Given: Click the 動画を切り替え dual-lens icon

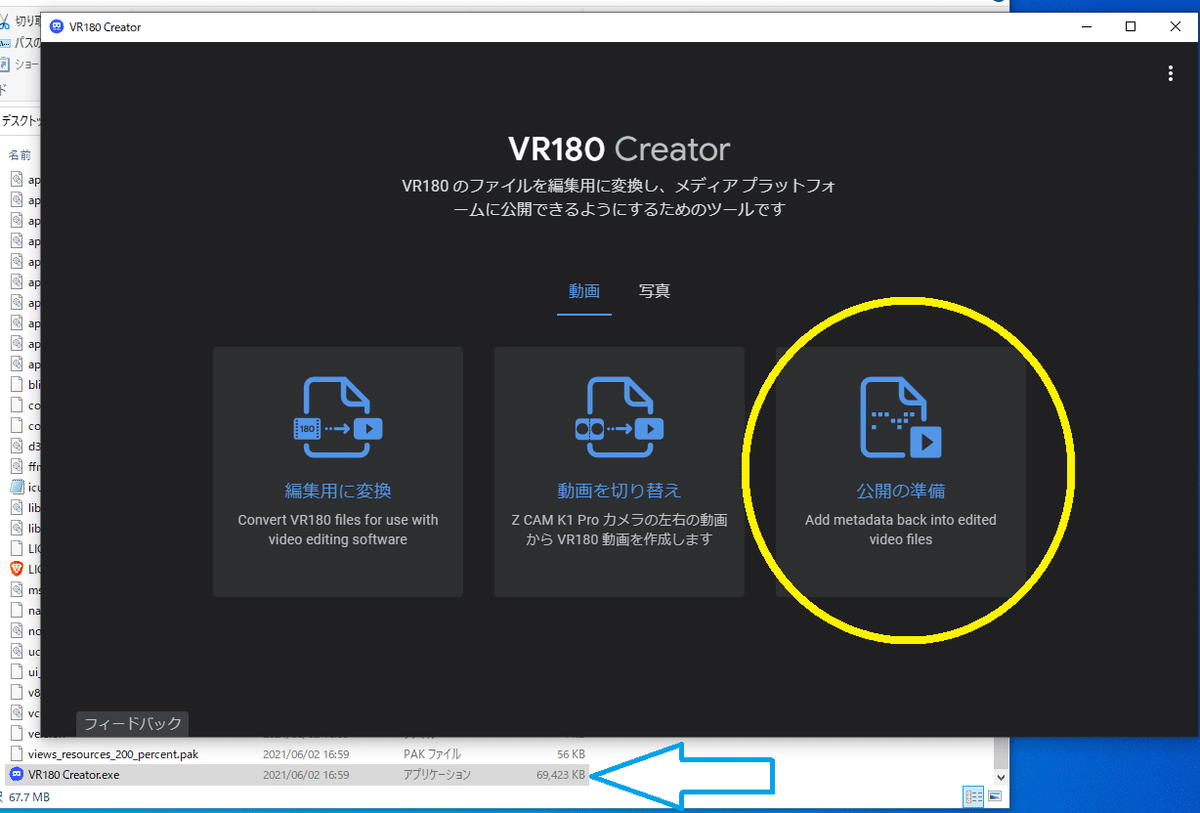Looking at the screenshot, I should point(619,417).
